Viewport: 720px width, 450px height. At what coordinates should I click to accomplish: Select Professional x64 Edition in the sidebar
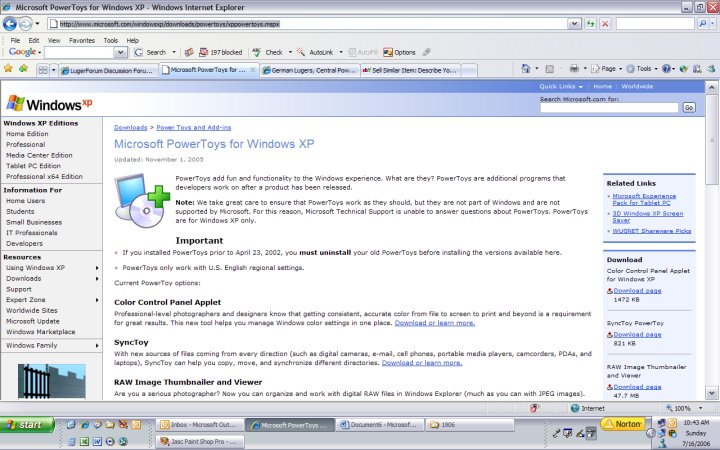tap(44, 176)
